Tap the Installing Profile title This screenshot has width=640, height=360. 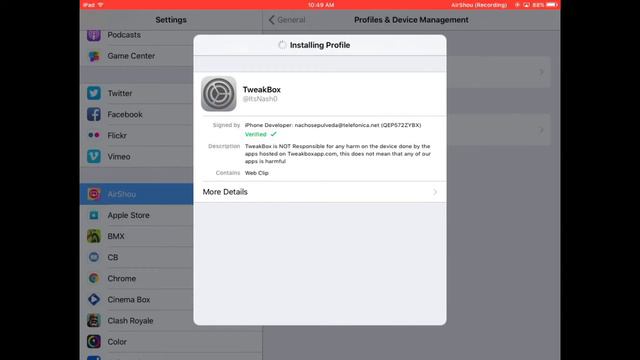(x=320, y=45)
